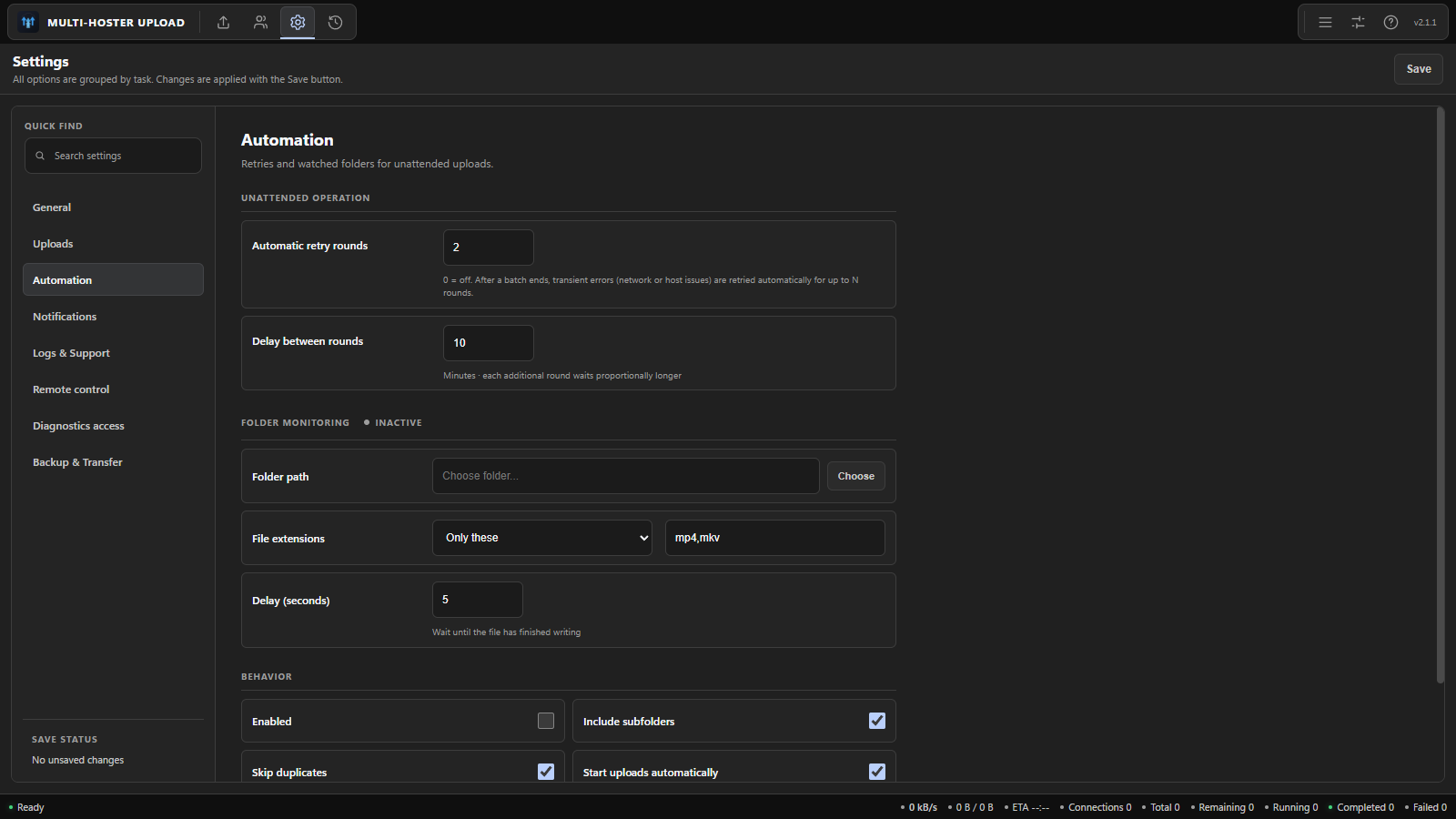Click the Ready status text

tap(30, 807)
